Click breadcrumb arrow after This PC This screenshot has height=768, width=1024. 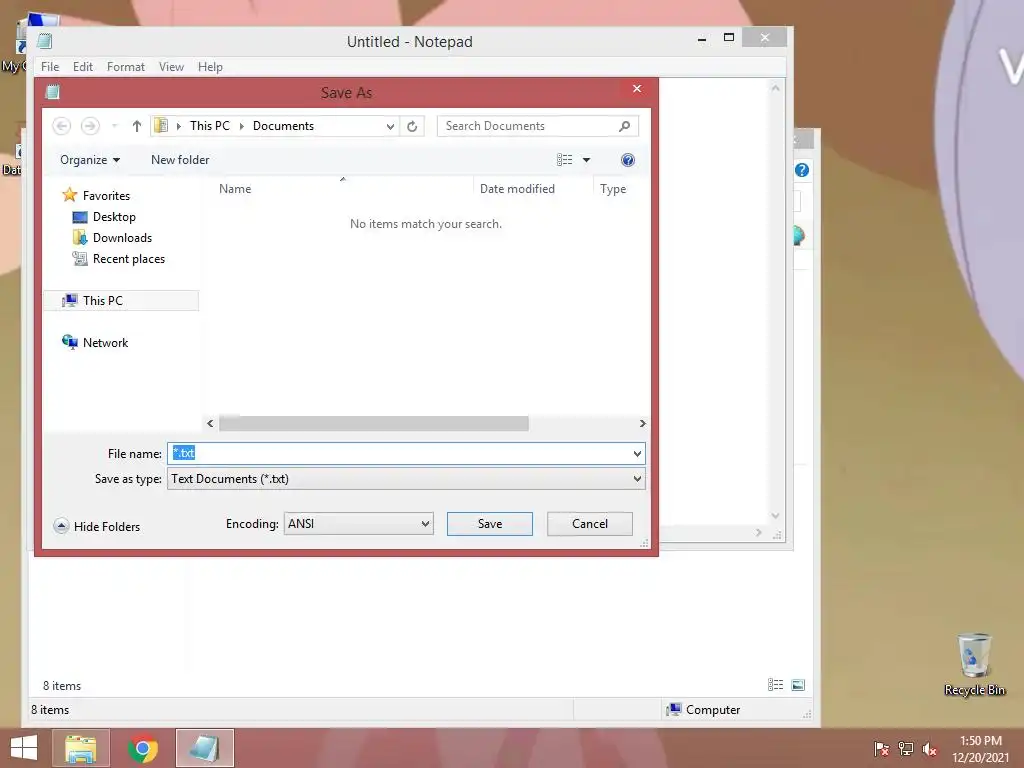tap(242, 126)
